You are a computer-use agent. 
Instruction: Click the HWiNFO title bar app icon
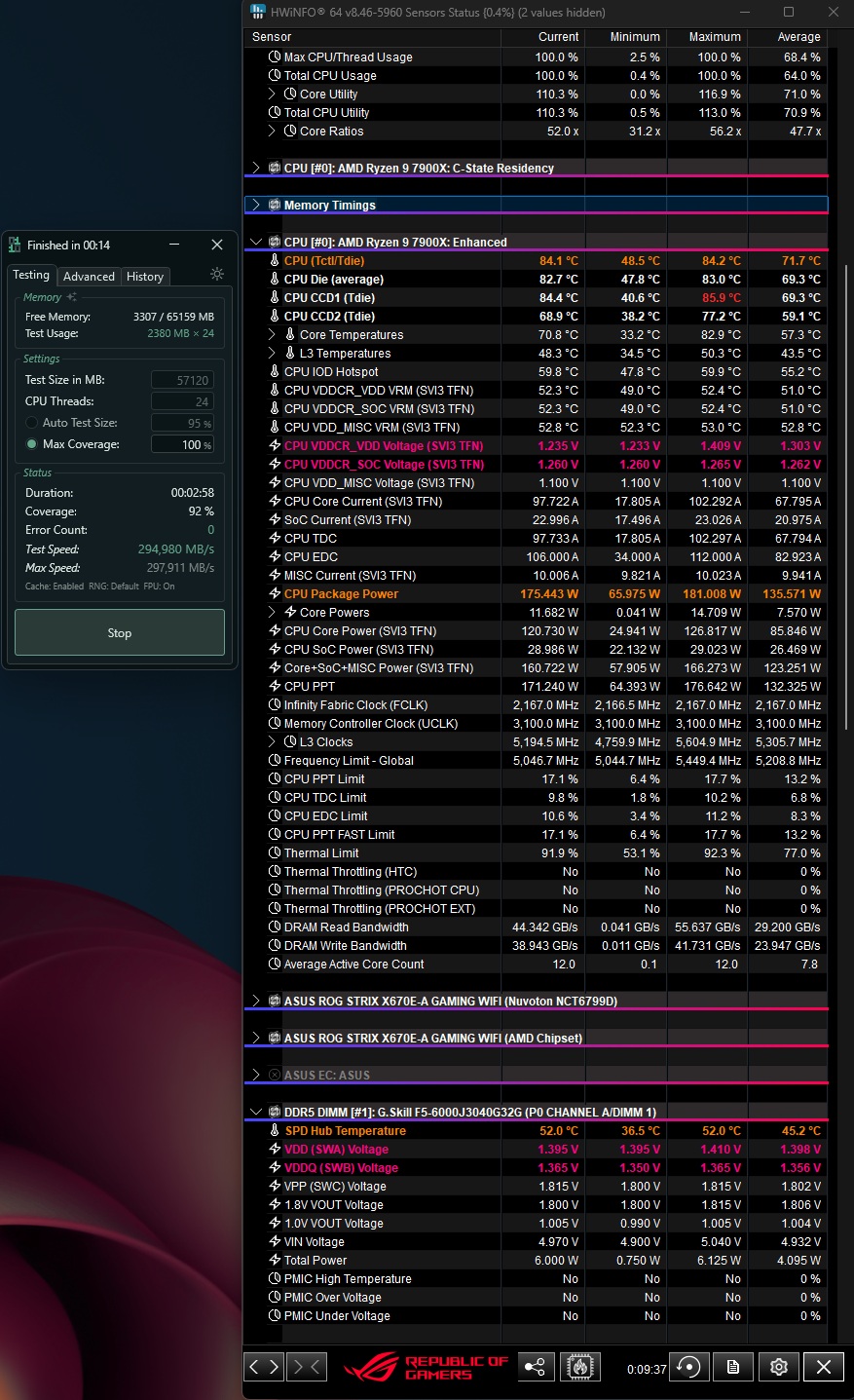click(258, 12)
